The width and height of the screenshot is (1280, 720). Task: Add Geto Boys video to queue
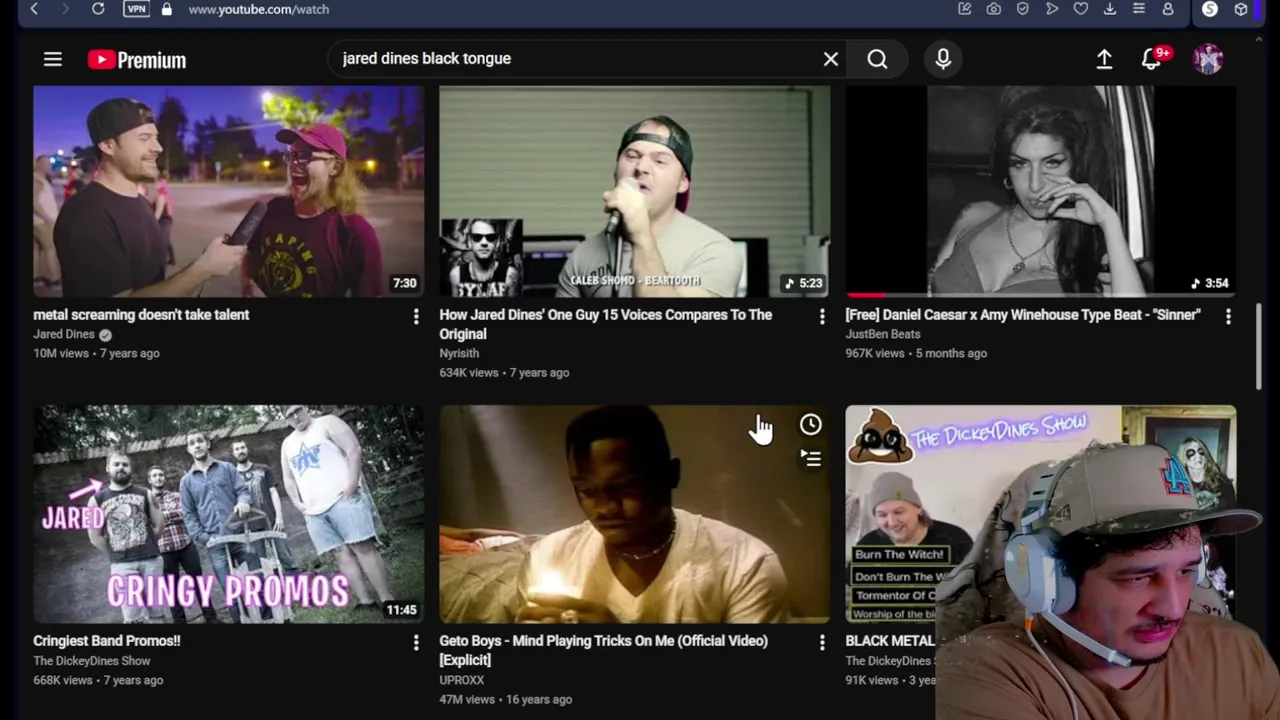(810, 458)
